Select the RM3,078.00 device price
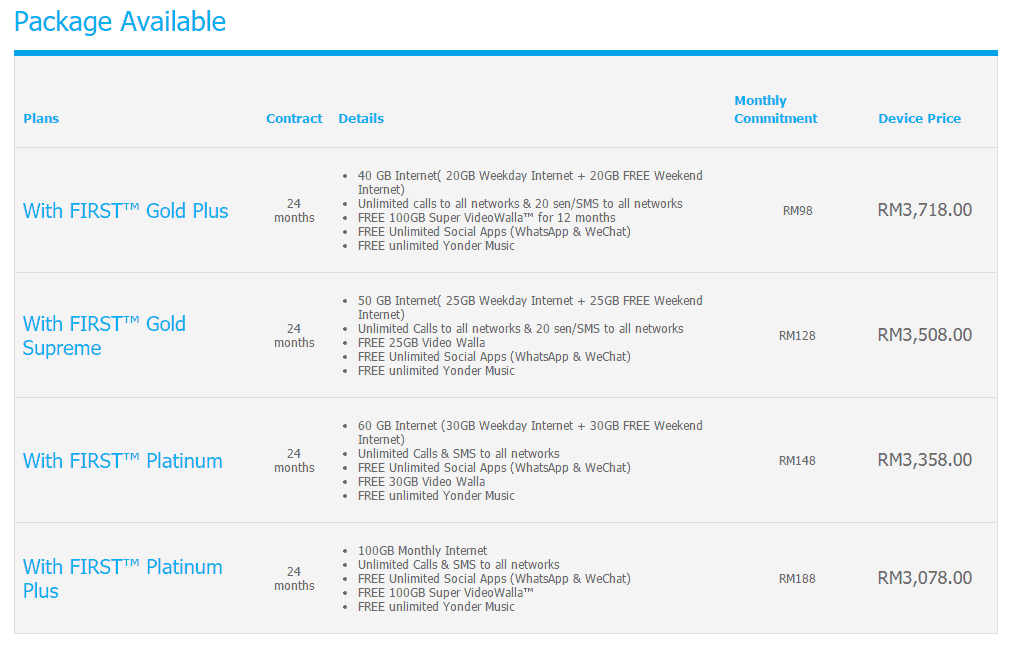The height and width of the screenshot is (648, 1011). tap(925, 578)
